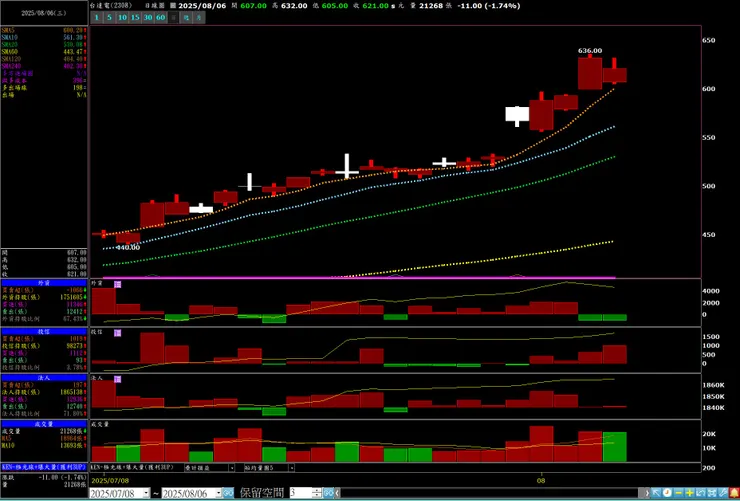Image resolution: width=740 pixels, height=501 pixels.
Task: Switch chart to 10-minute timeframe
Action: click(x=122, y=18)
